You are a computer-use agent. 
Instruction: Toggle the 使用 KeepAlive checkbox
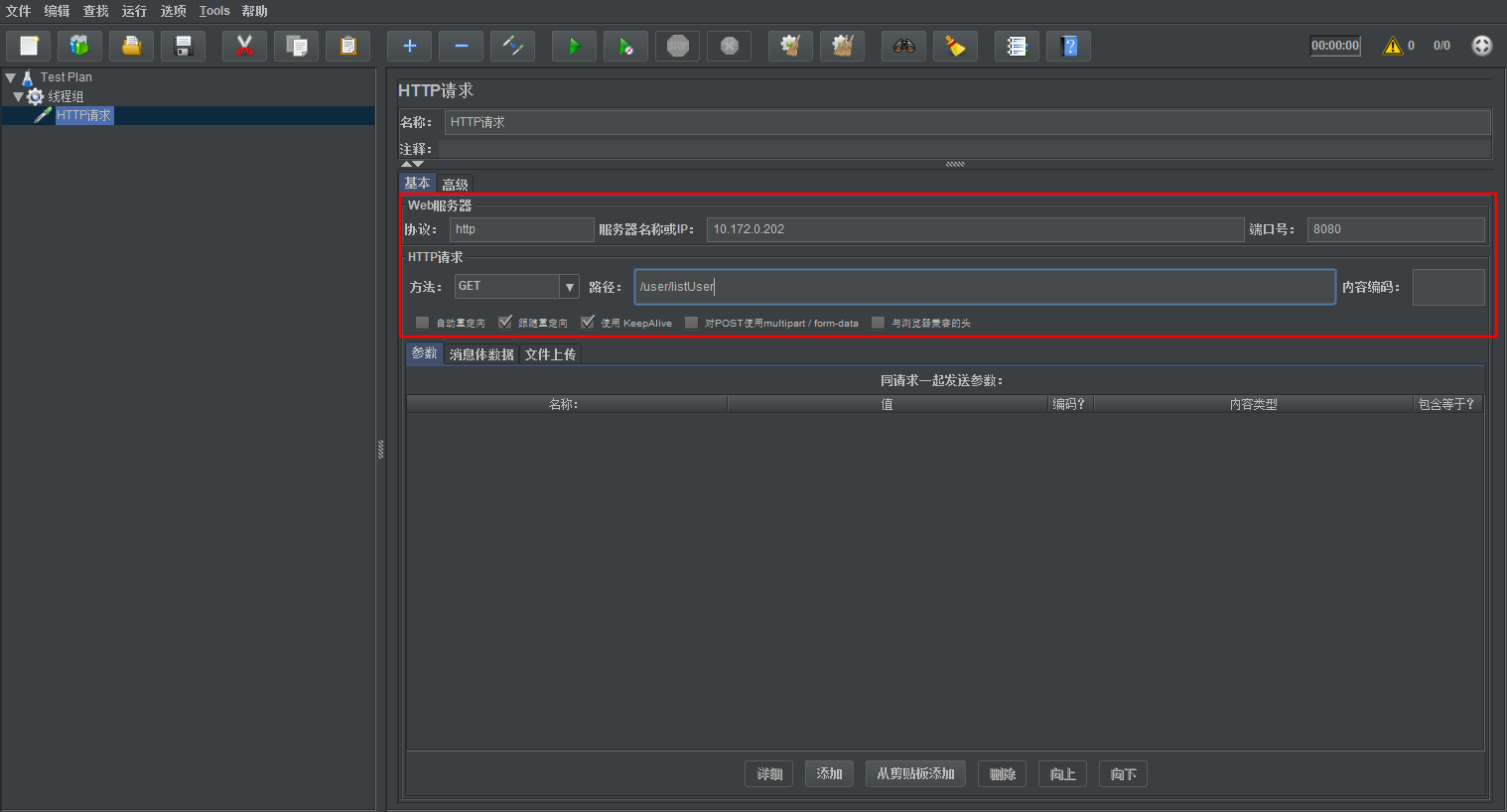click(588, 323)
